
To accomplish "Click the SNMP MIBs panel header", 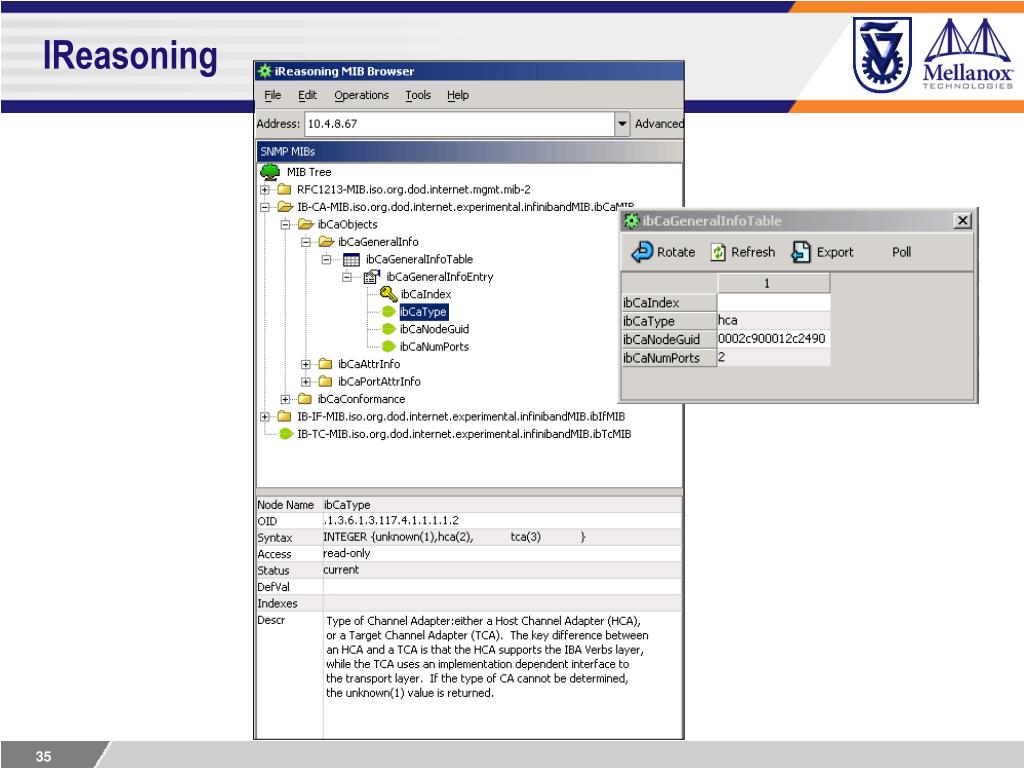I will coord(470,151).
